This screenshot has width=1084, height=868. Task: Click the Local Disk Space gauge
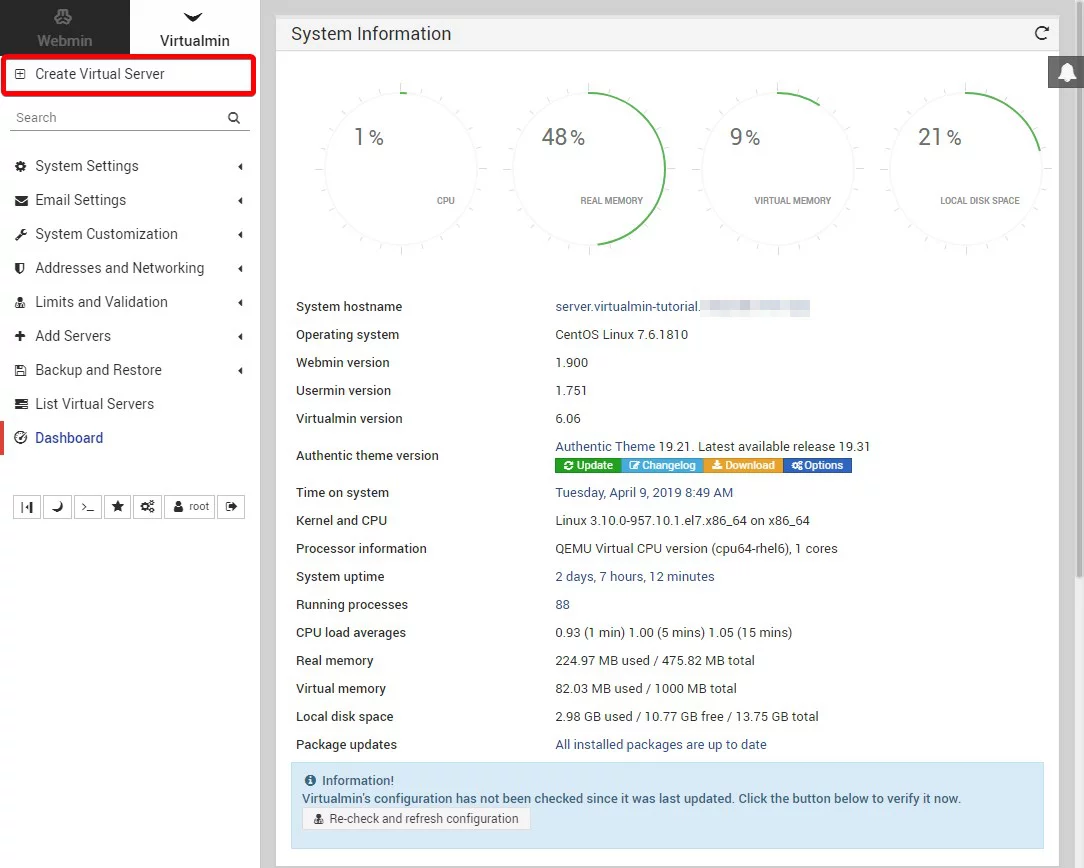pos(966,169)
